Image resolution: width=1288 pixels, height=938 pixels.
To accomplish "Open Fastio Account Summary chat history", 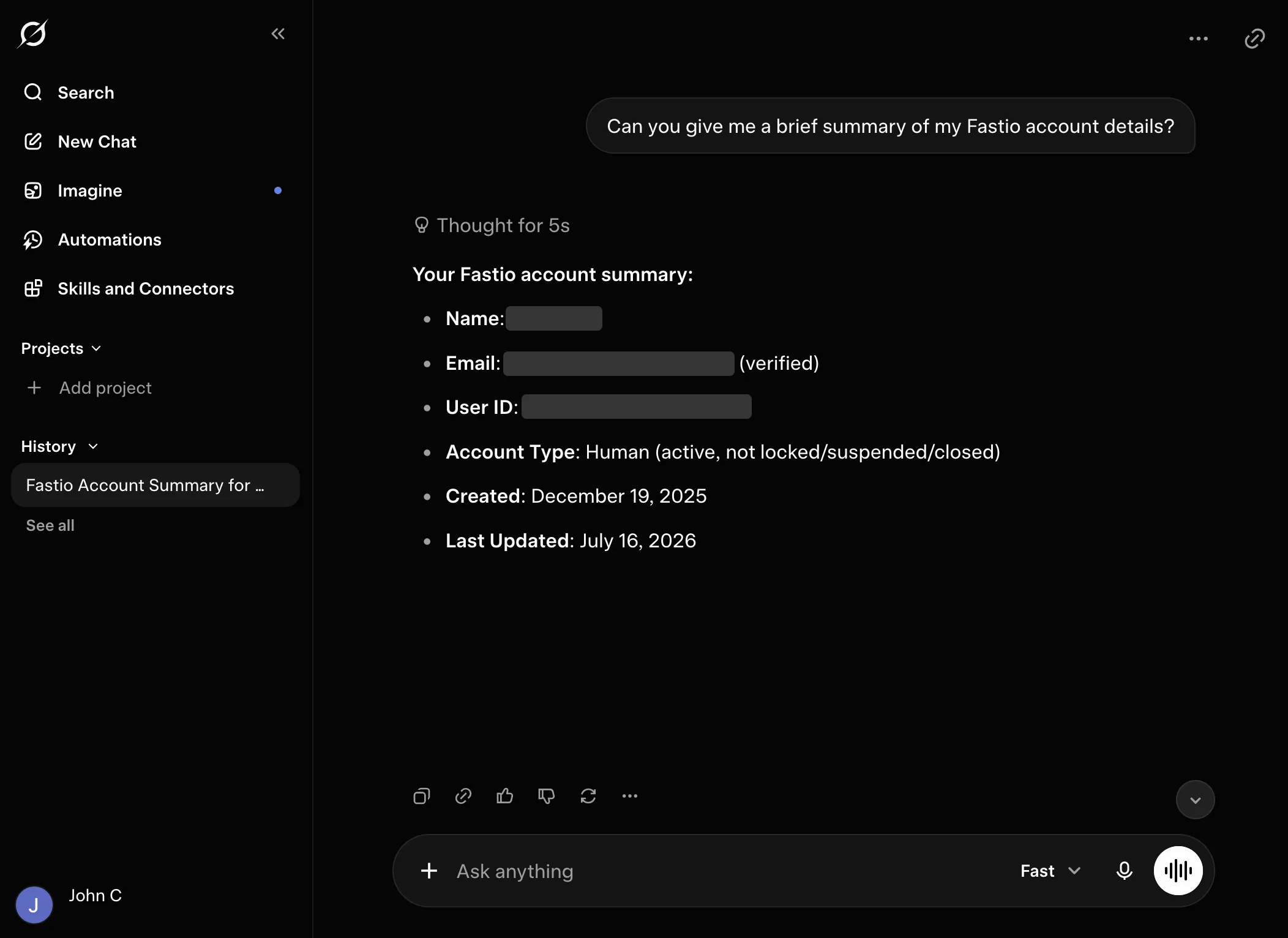I will tap(155, 485).
